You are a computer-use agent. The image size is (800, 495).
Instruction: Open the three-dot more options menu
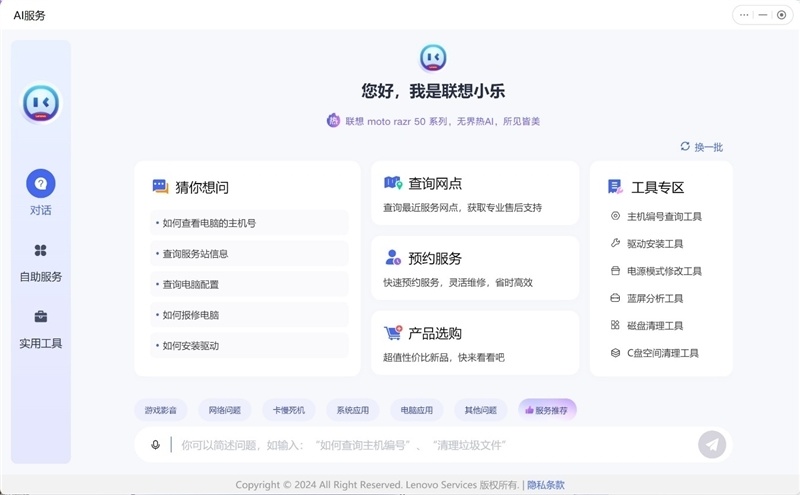pyautogui.click(x=743, y=15)
